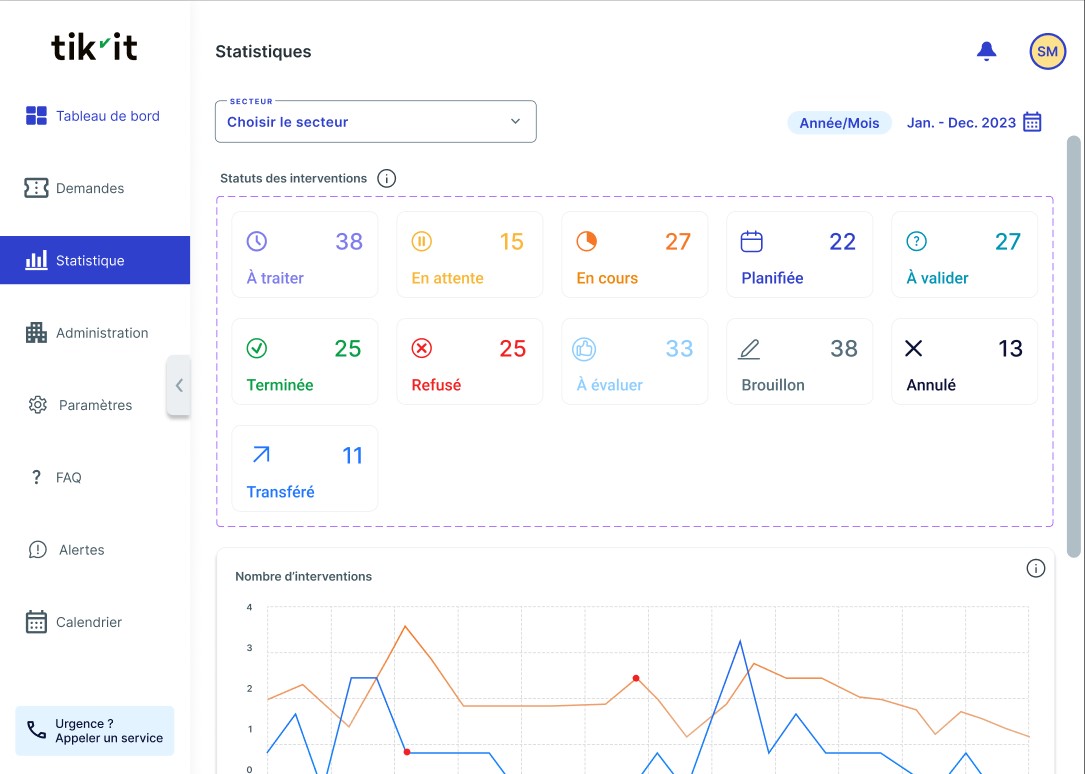Click info icon next to Statuts des interventions

click(387, 179)
